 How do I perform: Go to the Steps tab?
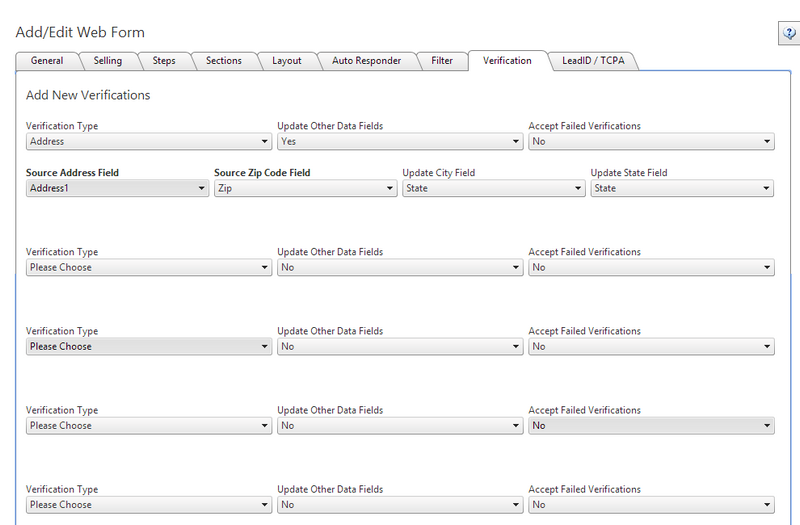[x=164, y=61]
